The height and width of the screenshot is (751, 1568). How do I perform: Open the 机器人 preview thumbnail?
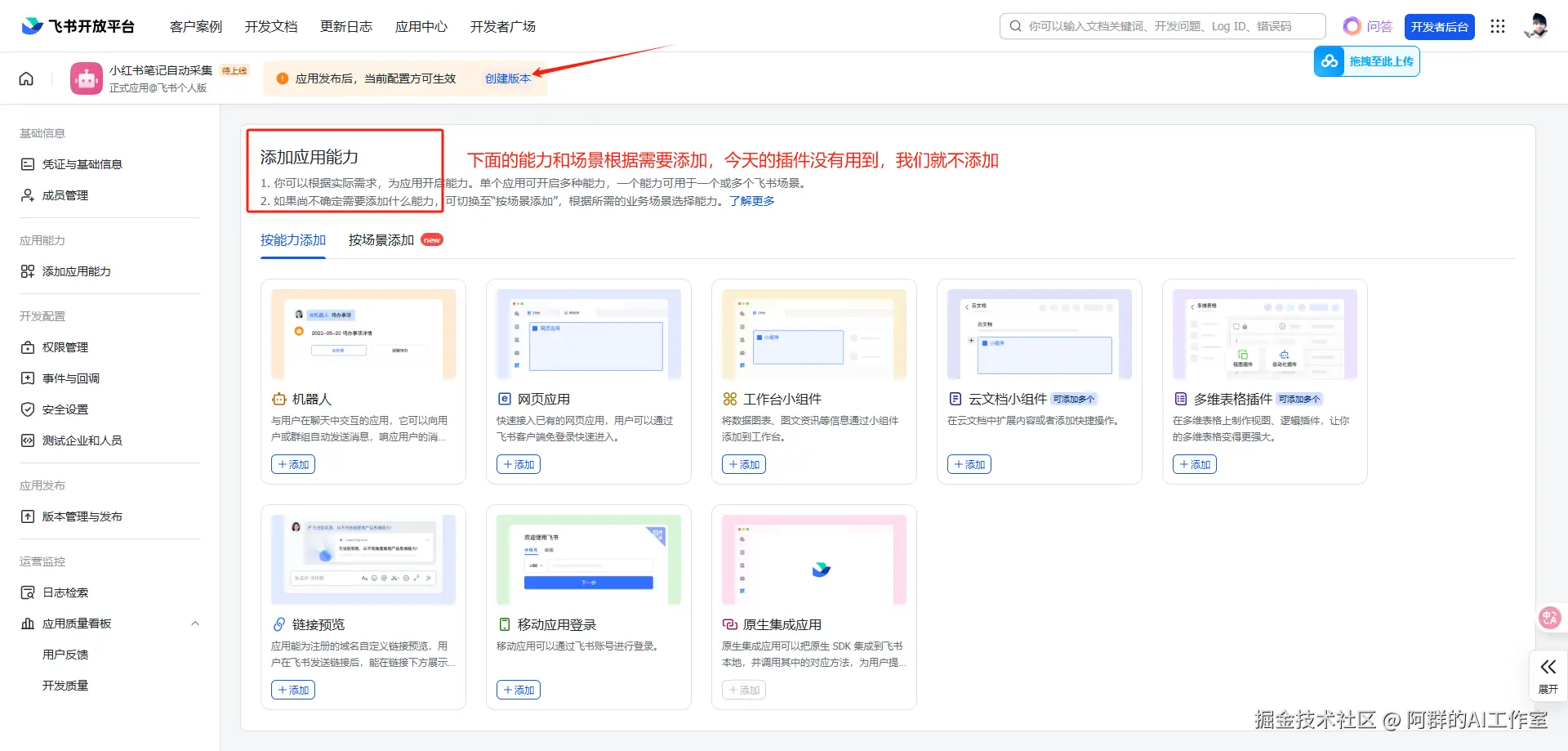(363, 334)
